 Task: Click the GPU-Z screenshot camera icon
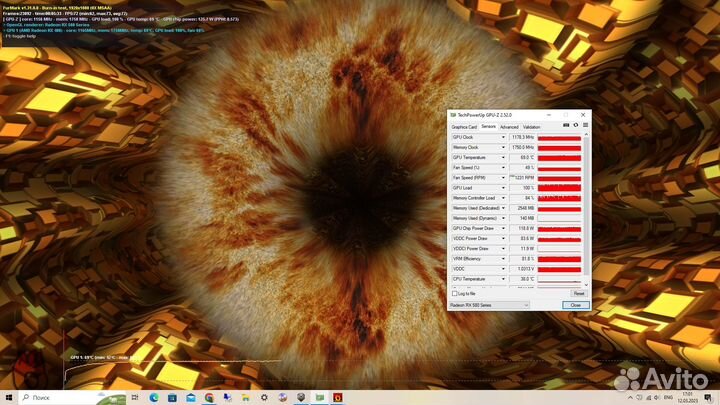566,125
